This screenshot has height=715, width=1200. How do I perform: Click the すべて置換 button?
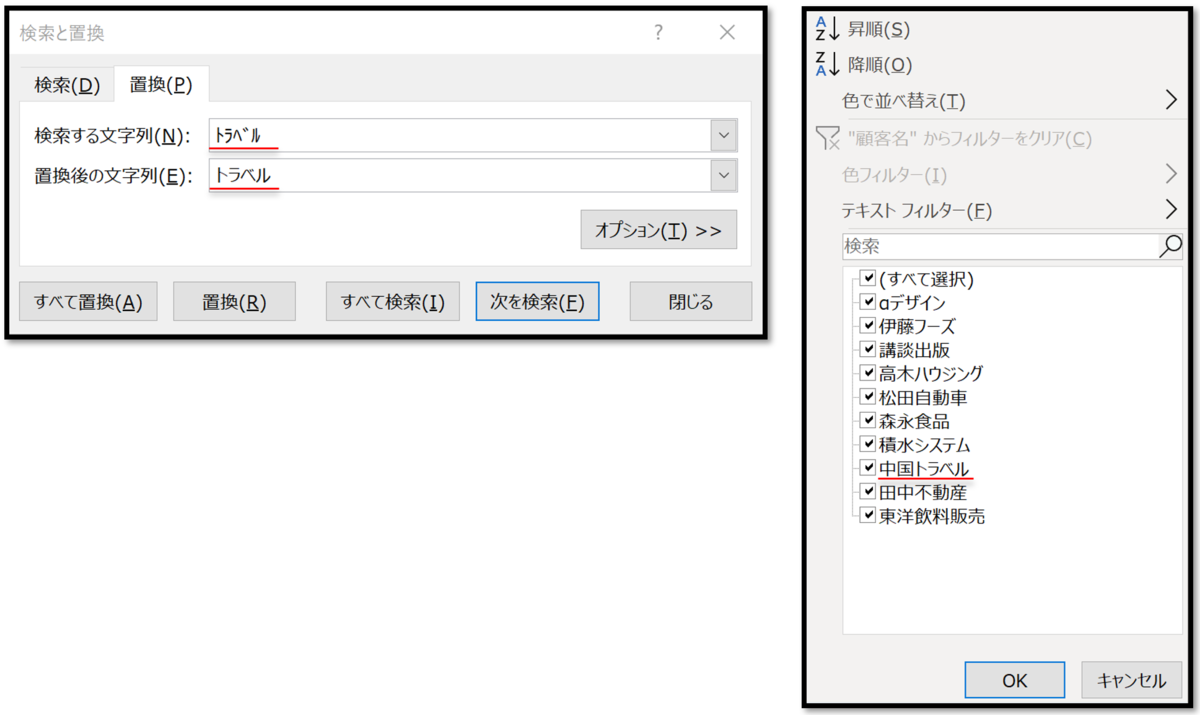[x=88, y=301]
